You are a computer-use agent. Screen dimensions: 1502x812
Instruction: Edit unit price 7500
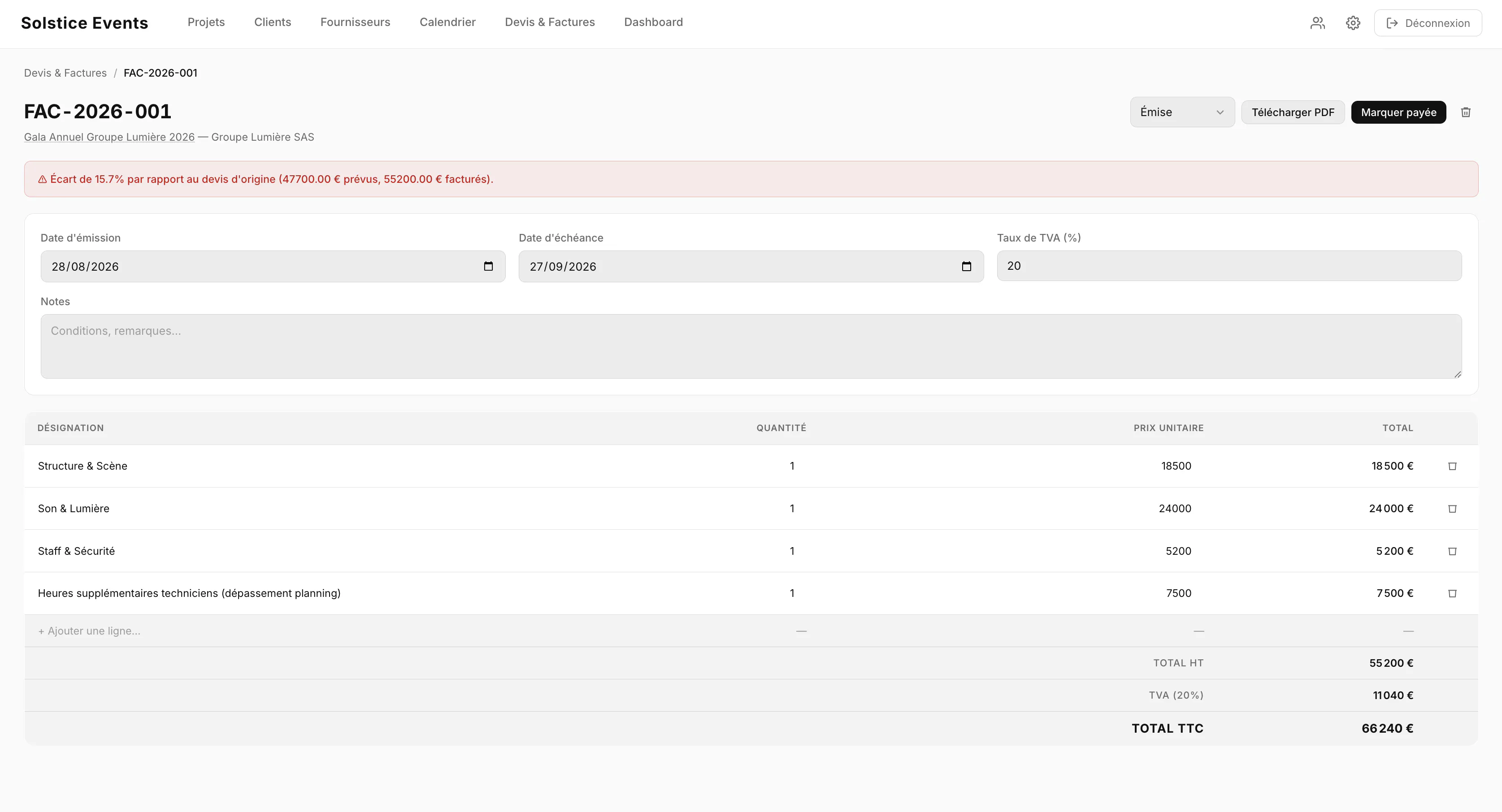click(1178, 593)
